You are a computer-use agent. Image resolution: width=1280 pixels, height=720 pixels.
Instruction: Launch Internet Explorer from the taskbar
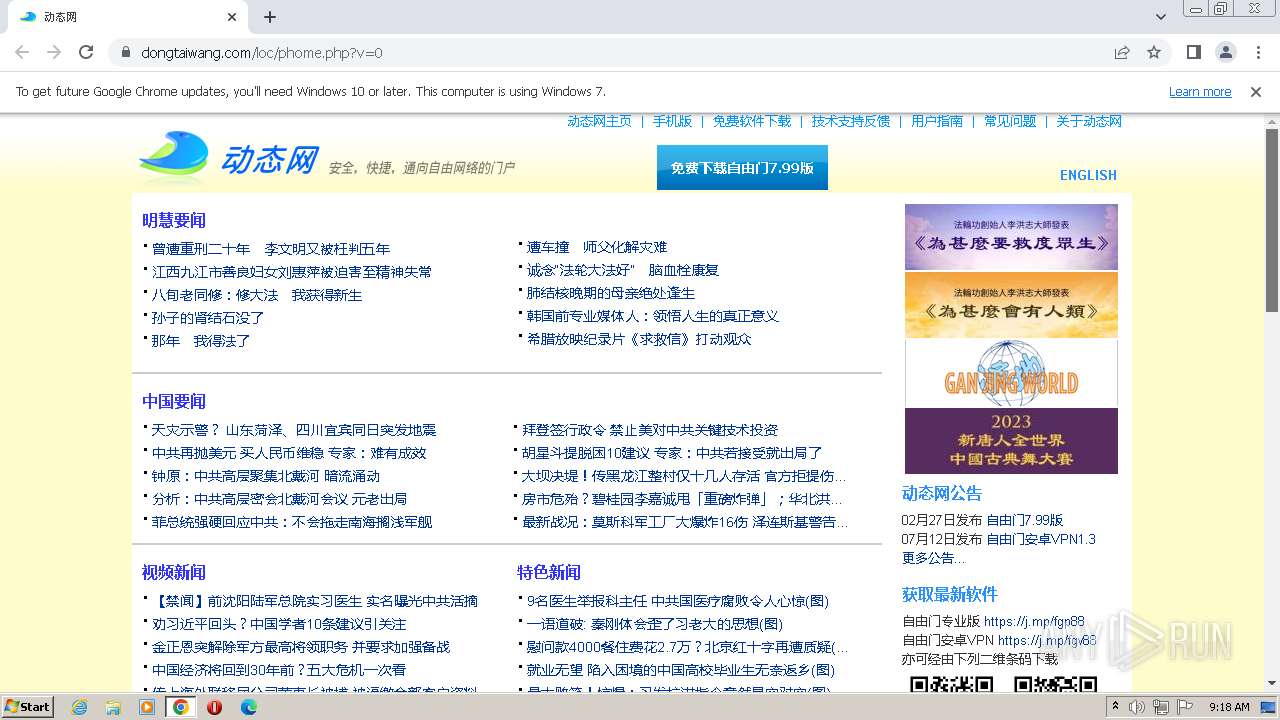tap(79, 707)
